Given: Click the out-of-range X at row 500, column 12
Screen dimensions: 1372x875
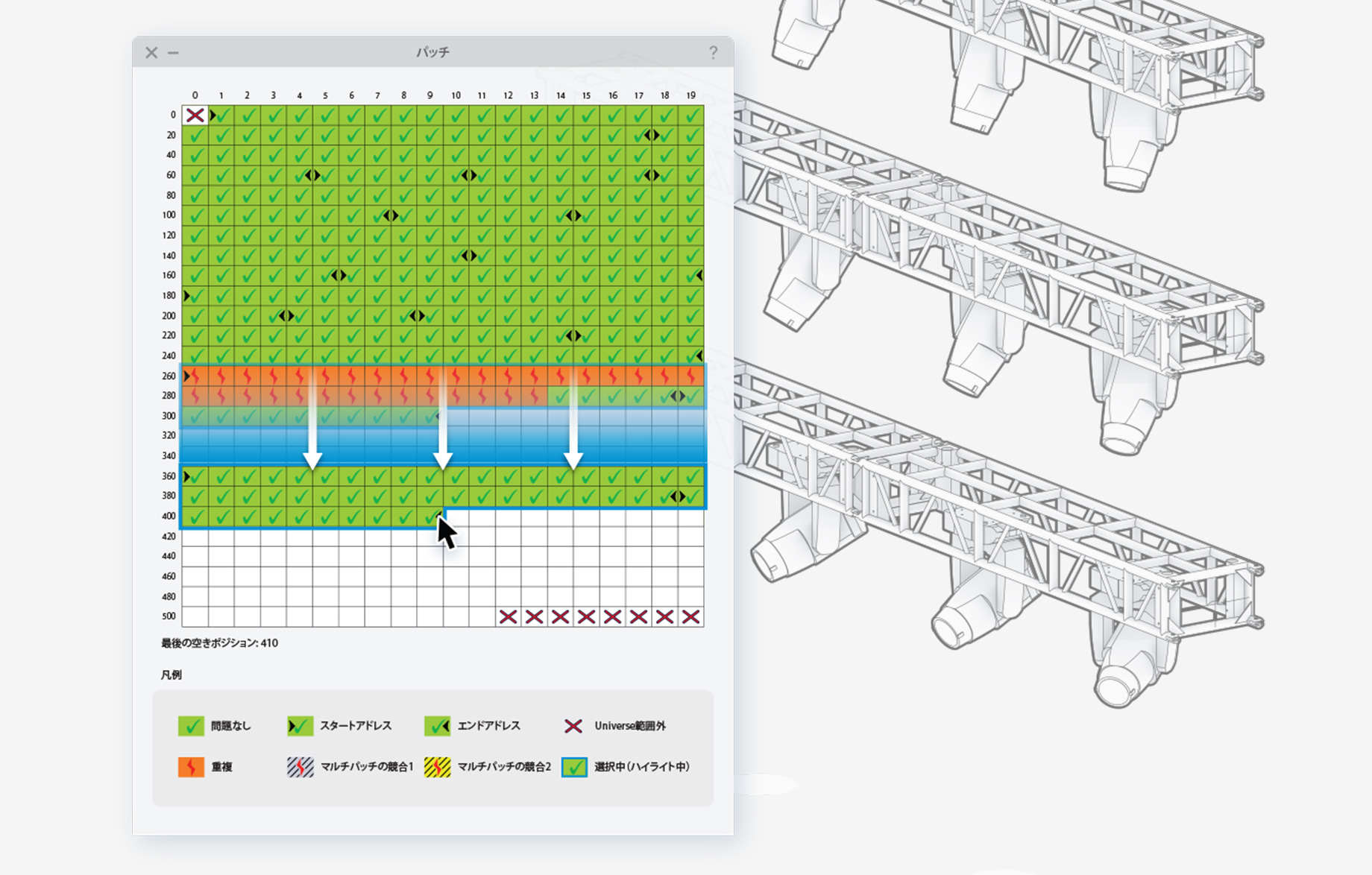Looking at the screenshot, I should point(509,616).
